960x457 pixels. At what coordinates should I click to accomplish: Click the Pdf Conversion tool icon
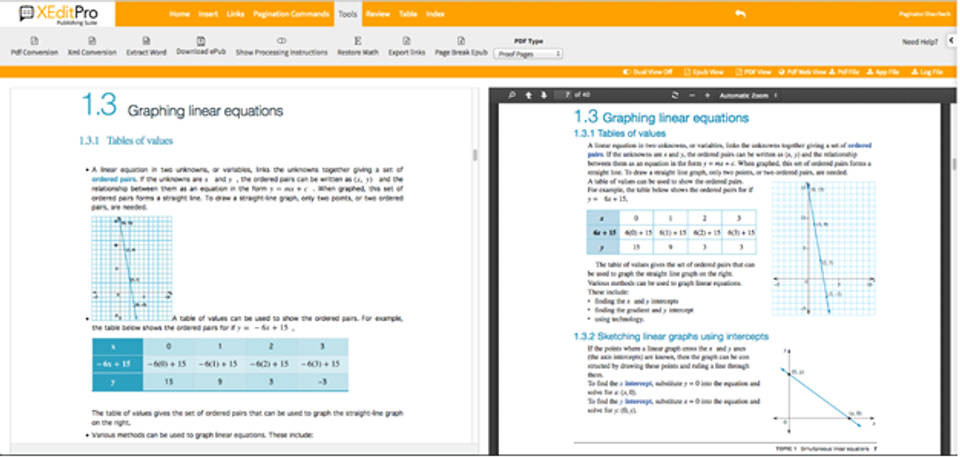click(35, 41)
